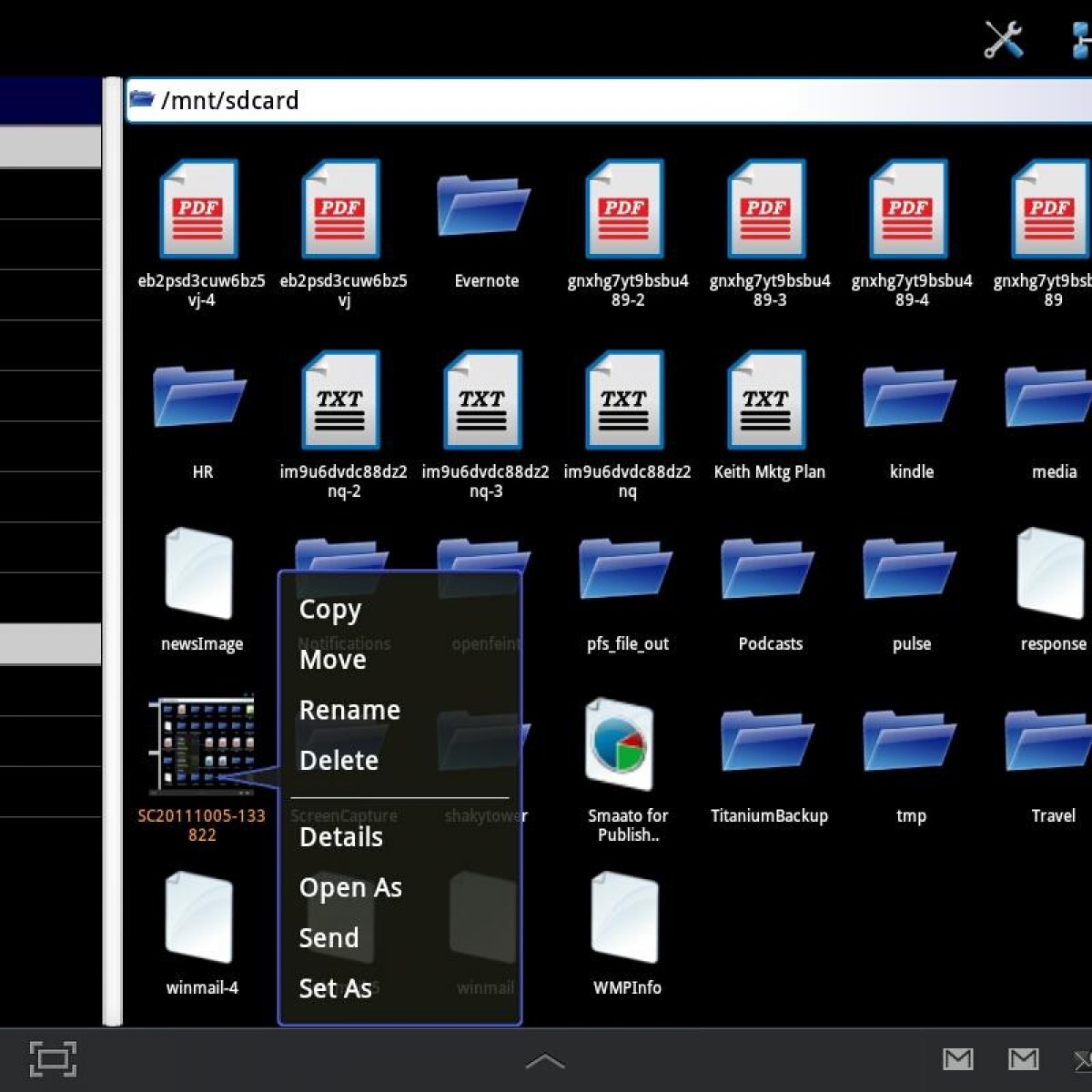This screenshot has height=1092, width=1092.
Task: Open the wrench and screwdriver tools icon
Action: (1004, 40)
